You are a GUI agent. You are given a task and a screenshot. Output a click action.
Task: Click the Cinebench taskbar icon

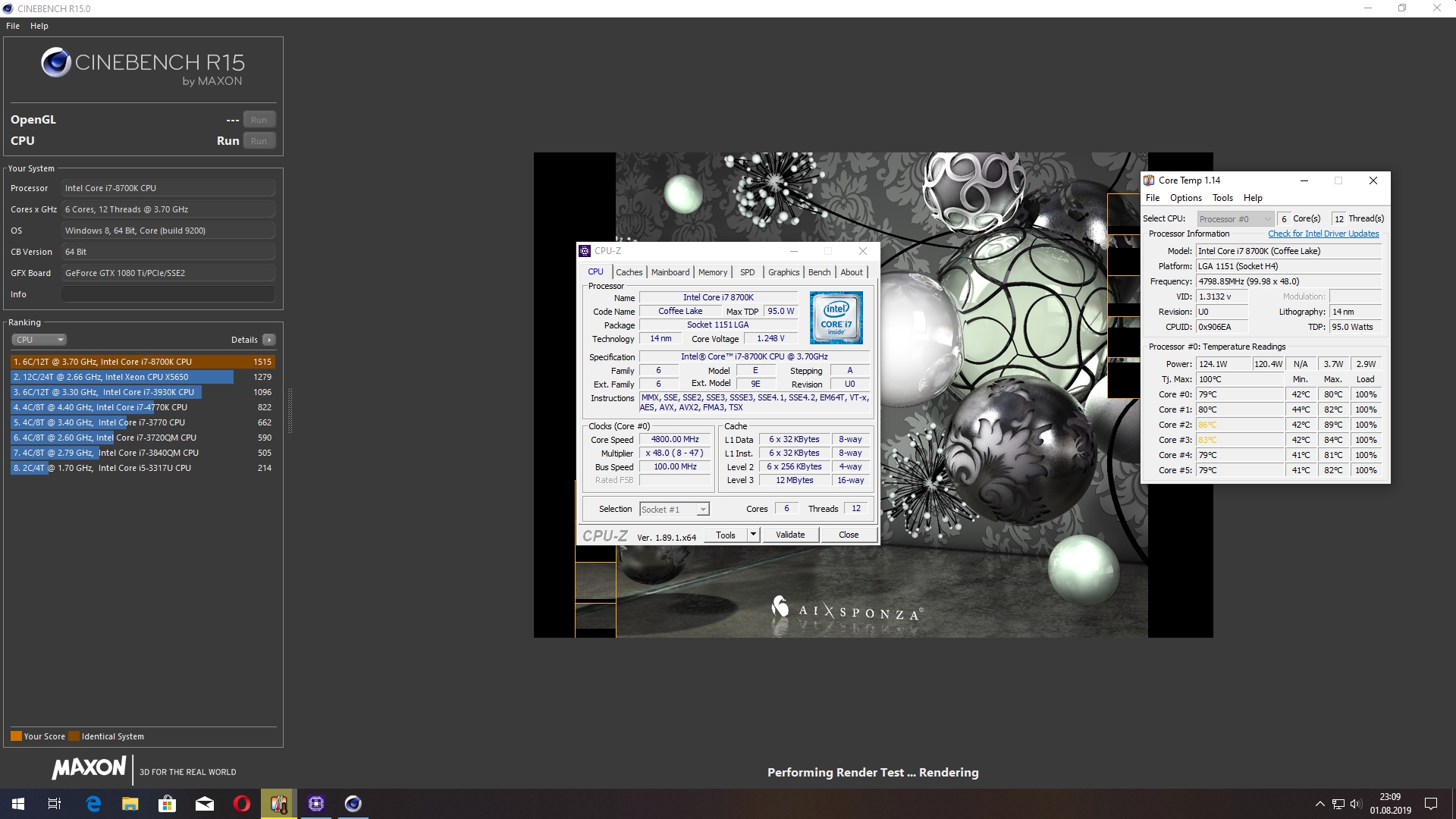(x=353, y=804)
